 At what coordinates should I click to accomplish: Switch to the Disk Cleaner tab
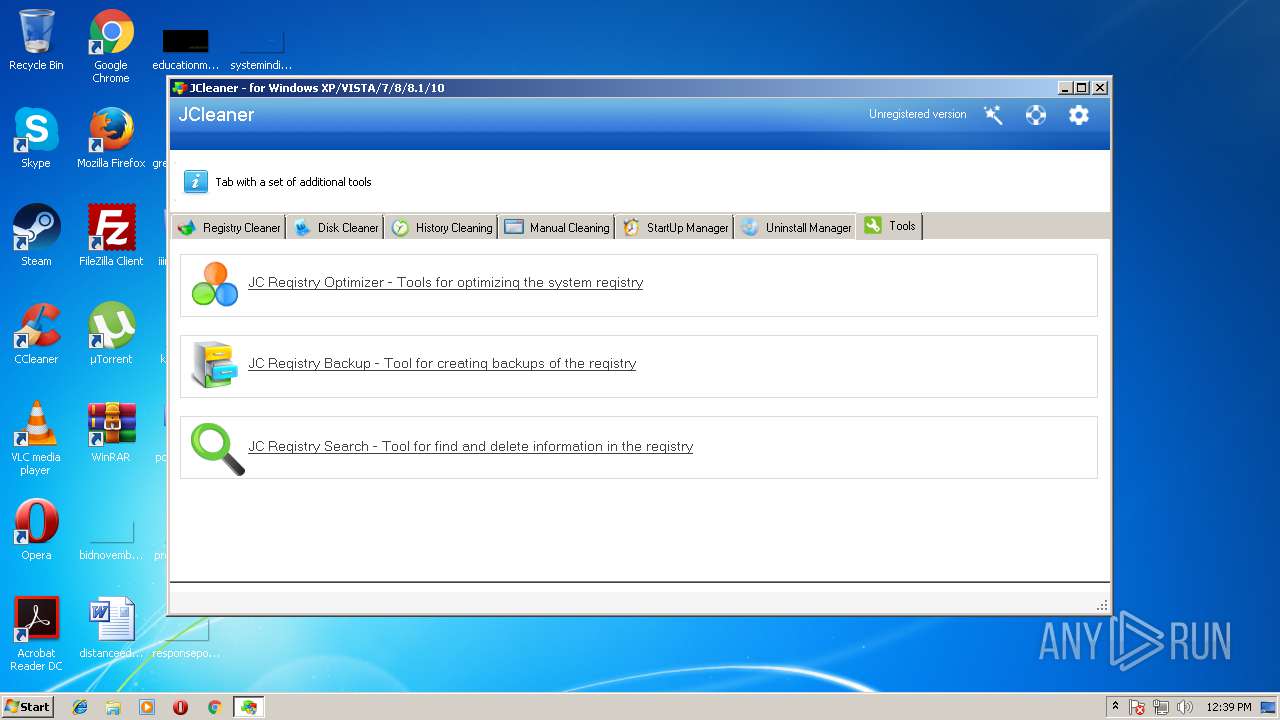point(336,227)
